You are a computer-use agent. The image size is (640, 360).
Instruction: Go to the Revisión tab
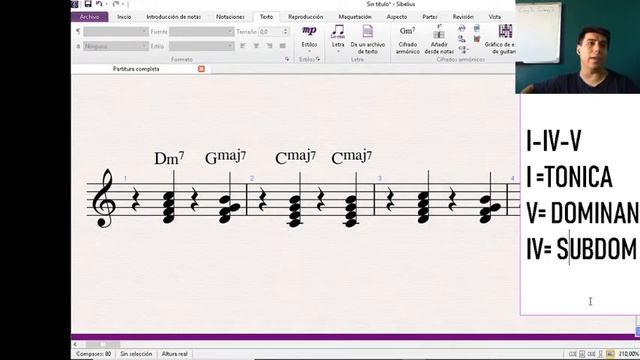pyautogui.click(x=463, y=17)
